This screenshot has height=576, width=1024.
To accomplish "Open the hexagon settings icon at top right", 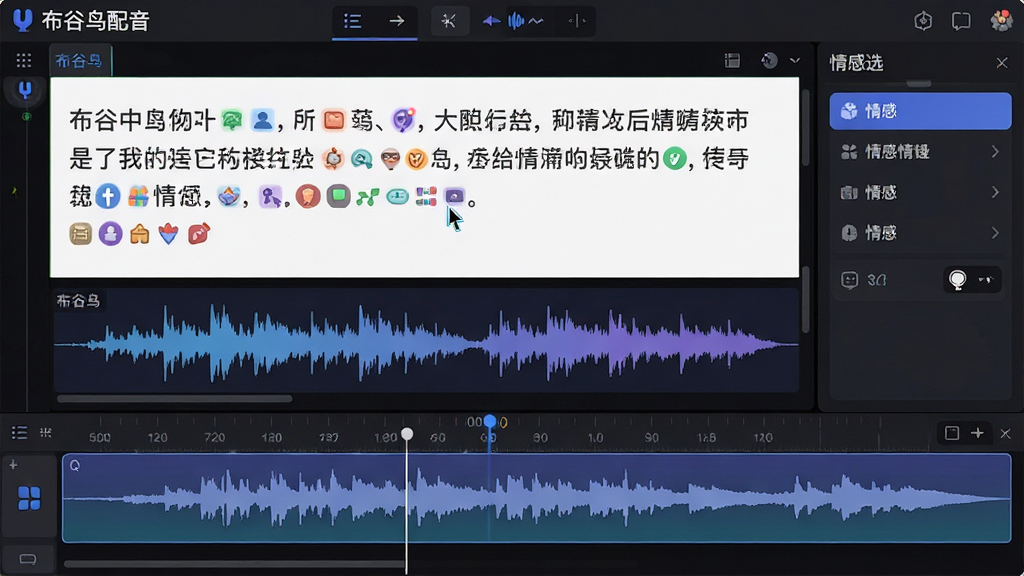I will pyautogui.click(x=923, y=21).
